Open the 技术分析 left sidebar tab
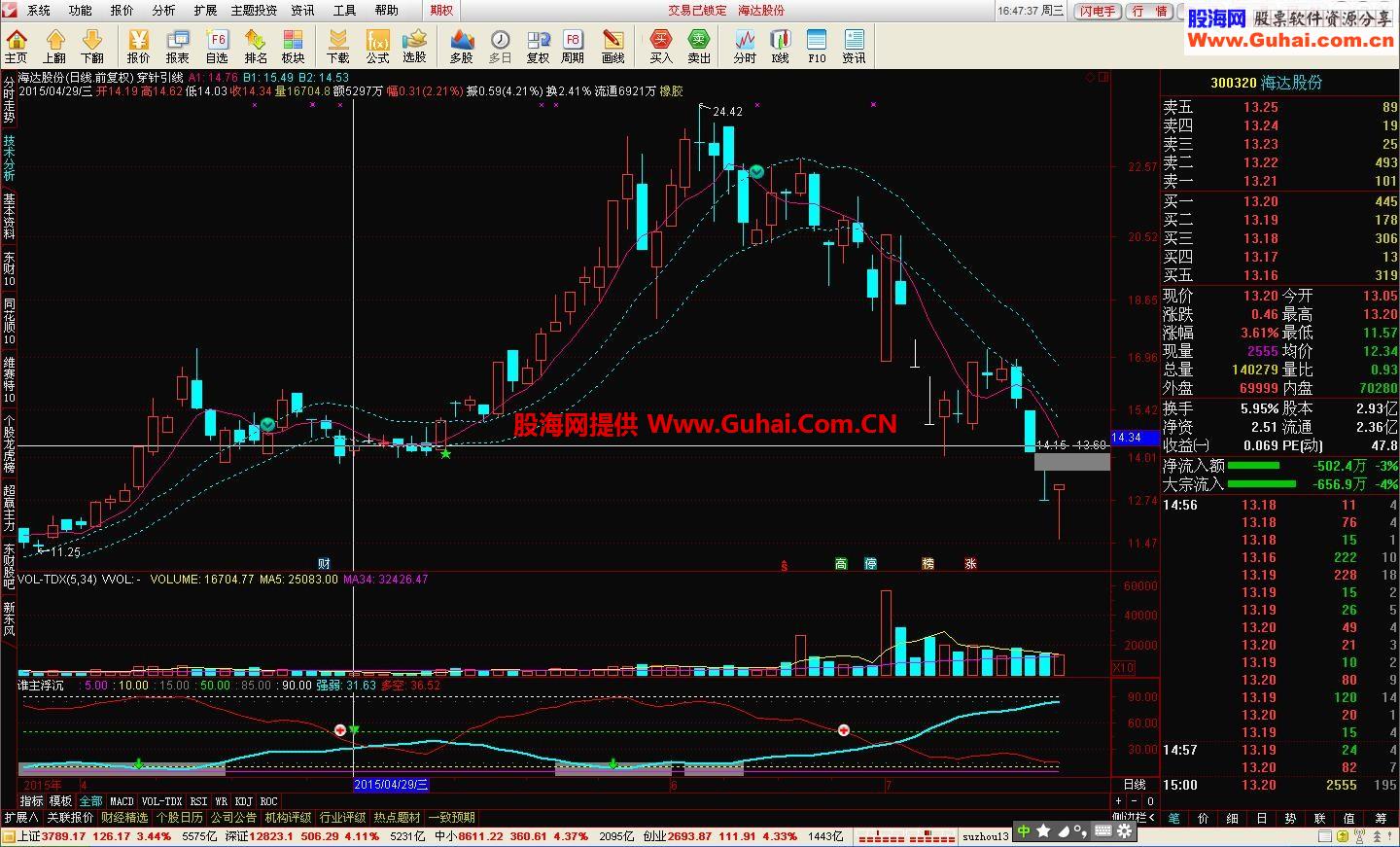 point(9,158)
